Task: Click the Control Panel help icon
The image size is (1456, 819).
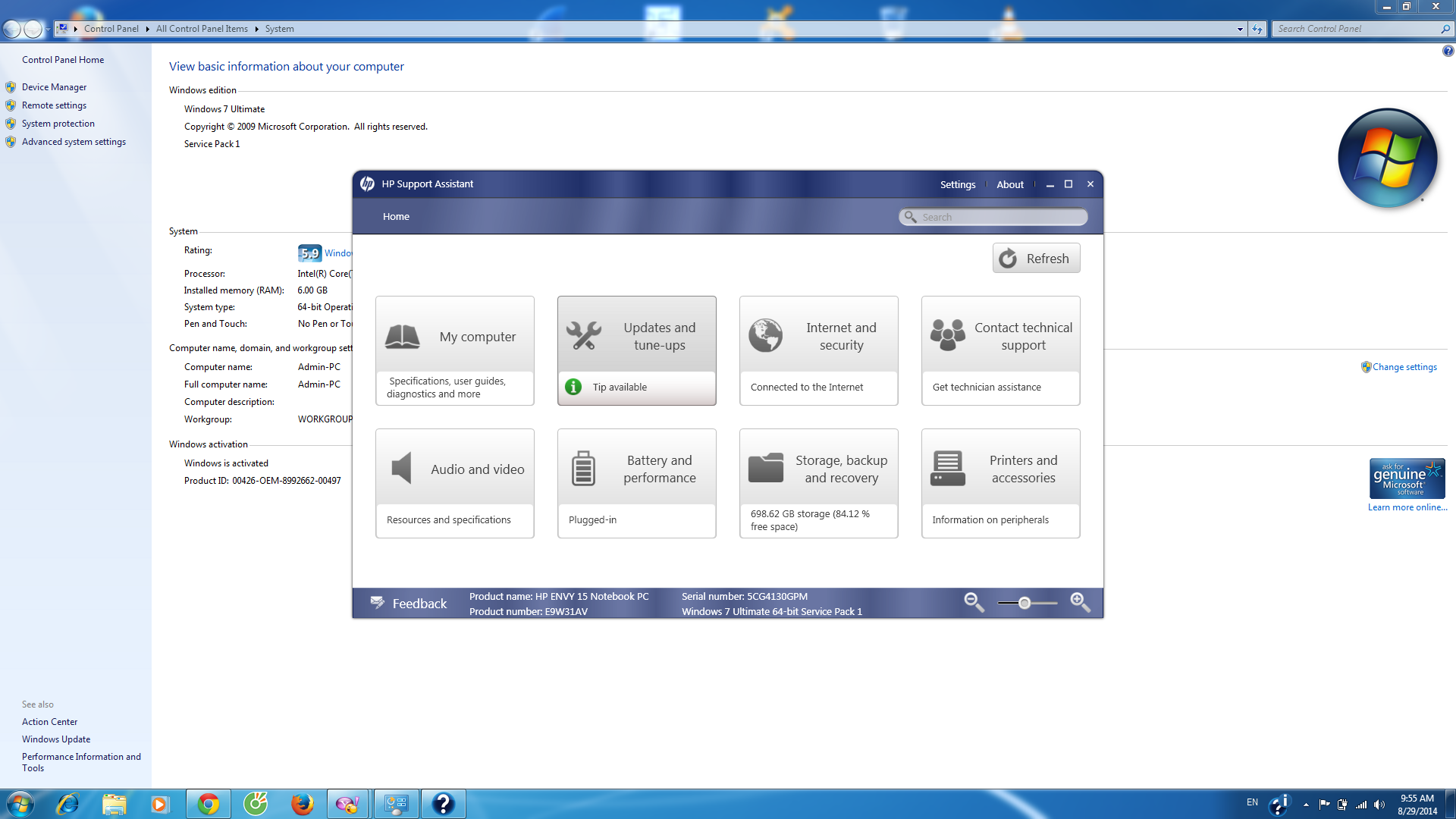Action: pyautogui.click(x=1448, y=51)
